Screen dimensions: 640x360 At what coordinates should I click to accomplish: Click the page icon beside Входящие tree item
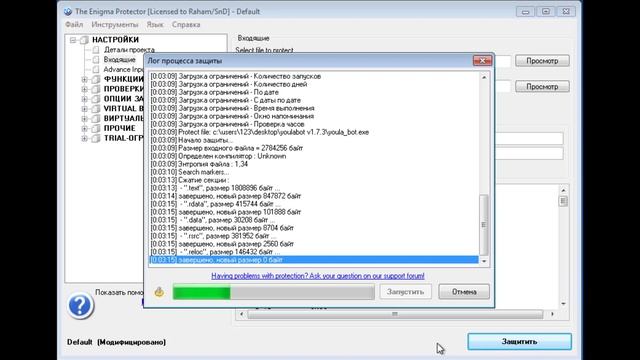pos(96,60)
